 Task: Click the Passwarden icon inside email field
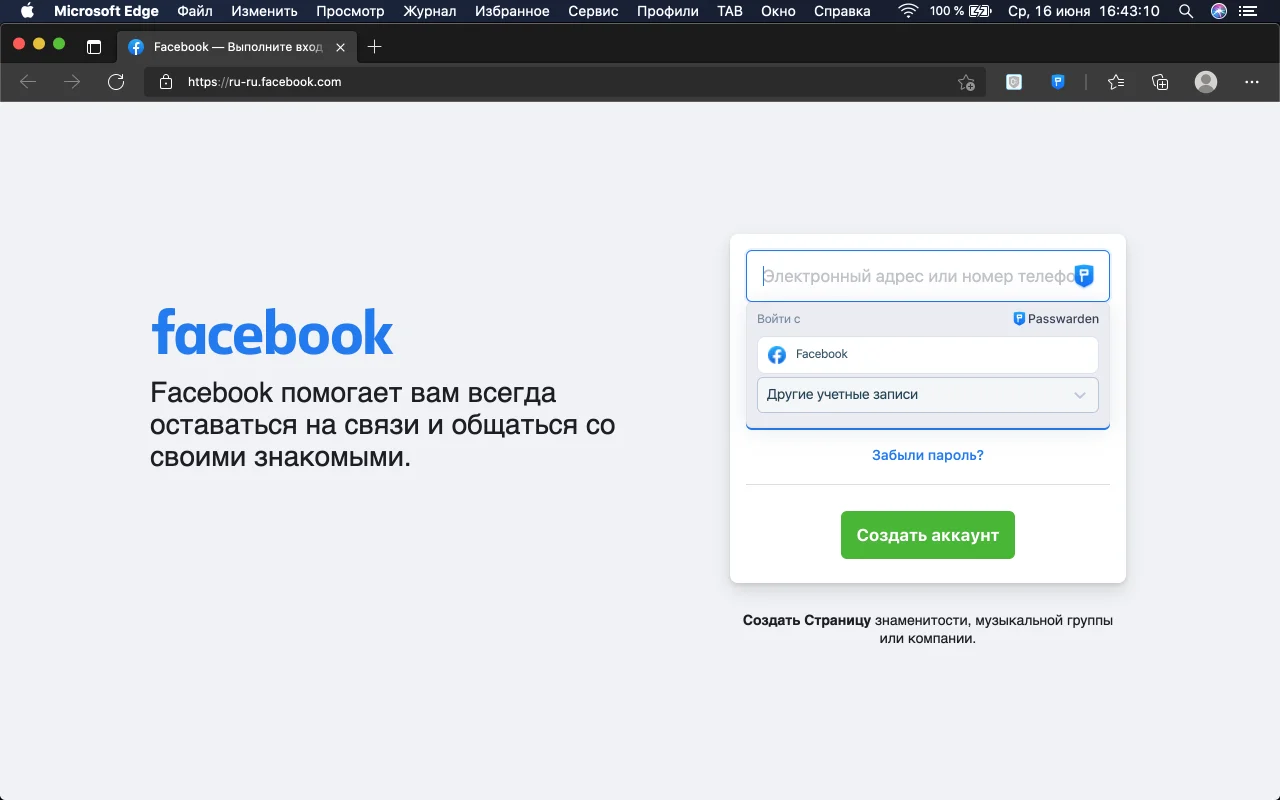pos(1084,276)
